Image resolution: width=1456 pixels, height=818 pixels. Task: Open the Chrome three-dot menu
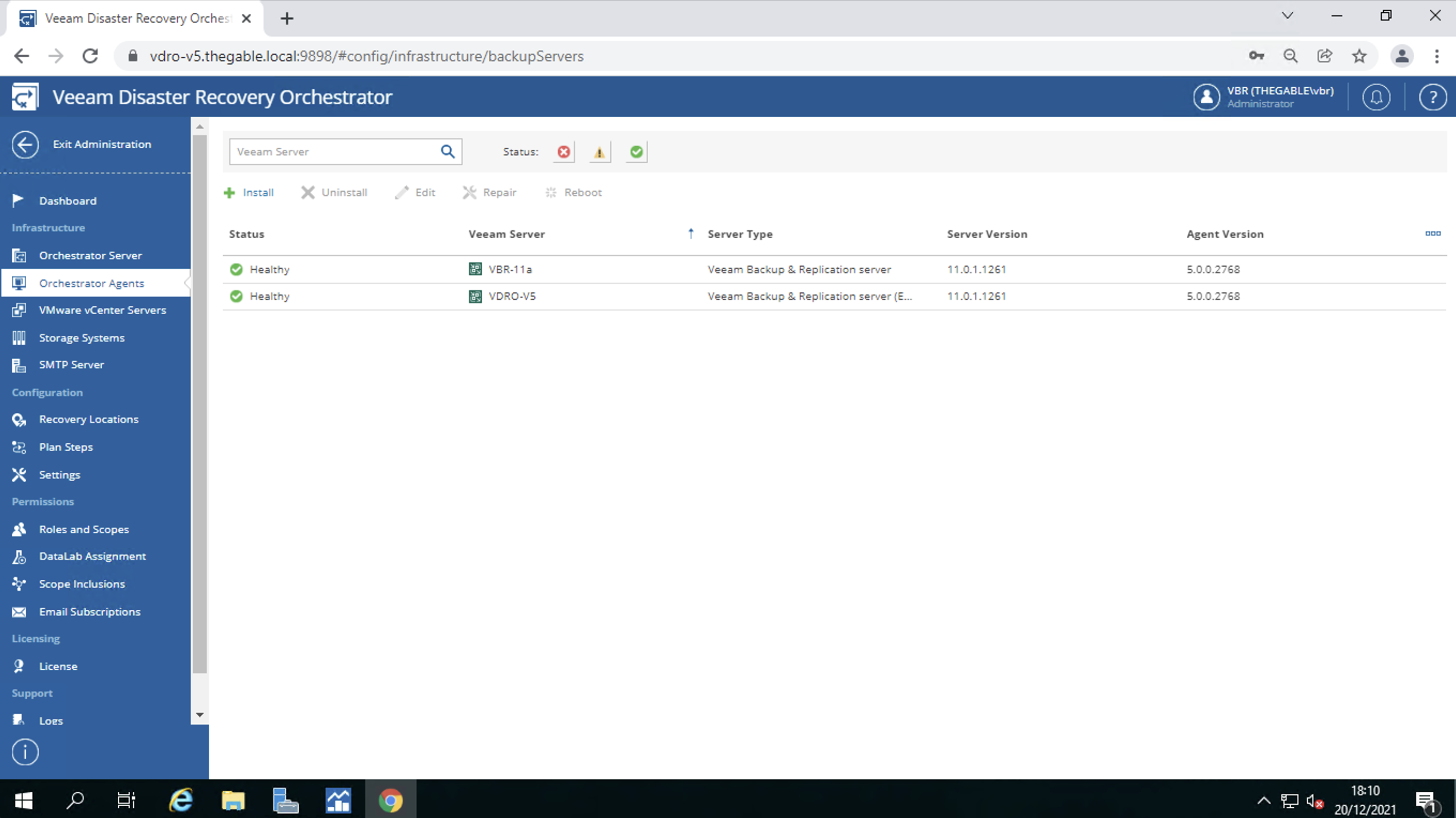pos(1437,56)
